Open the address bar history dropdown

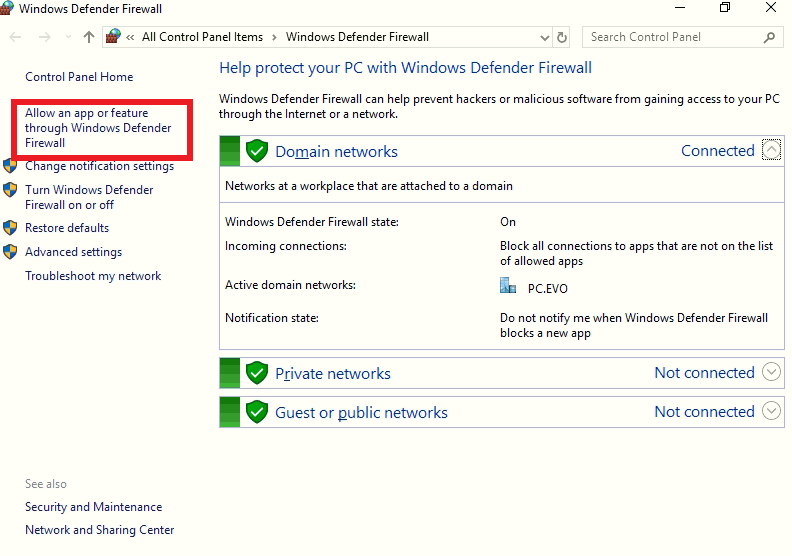click(543, 37)
